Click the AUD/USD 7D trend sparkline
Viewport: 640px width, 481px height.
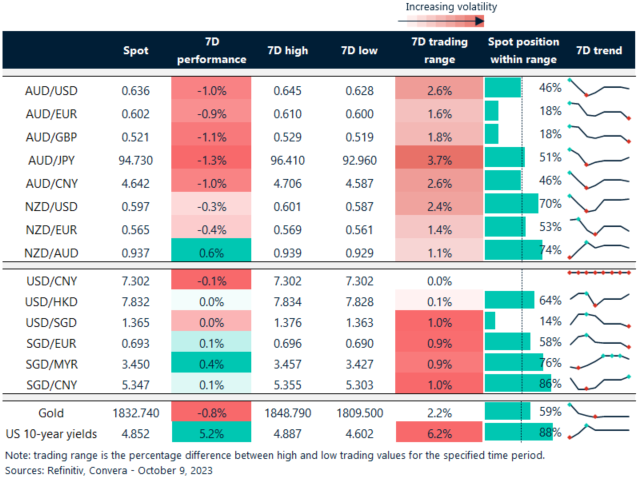point(597,89)
